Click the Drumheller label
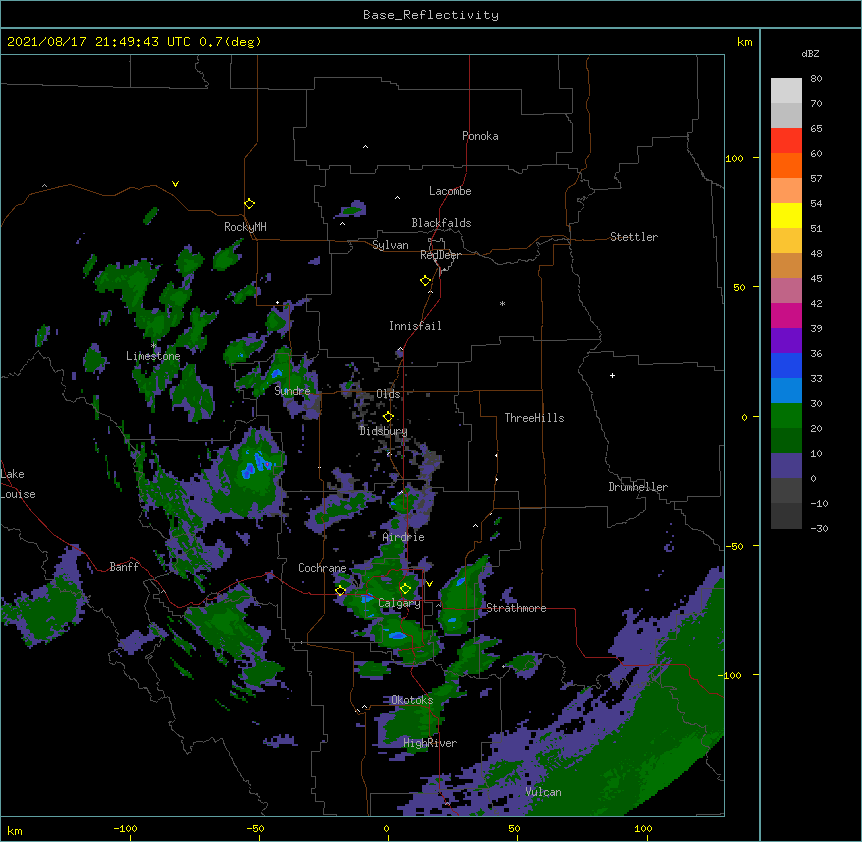 click(638, 487)
